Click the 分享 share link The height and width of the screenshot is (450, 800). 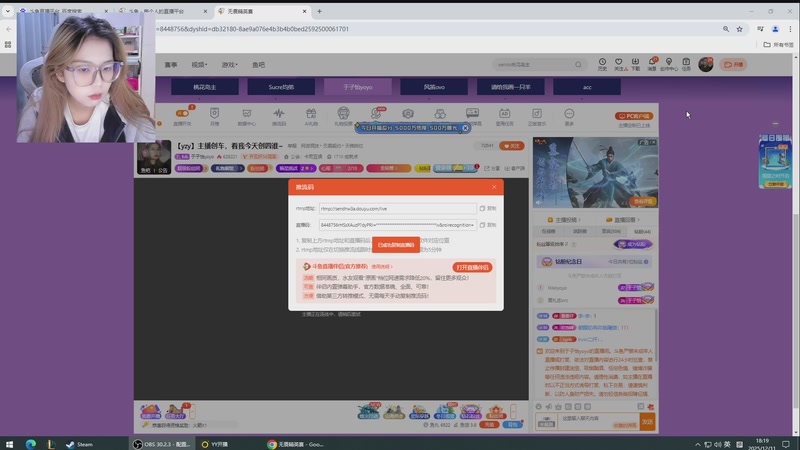492,168
